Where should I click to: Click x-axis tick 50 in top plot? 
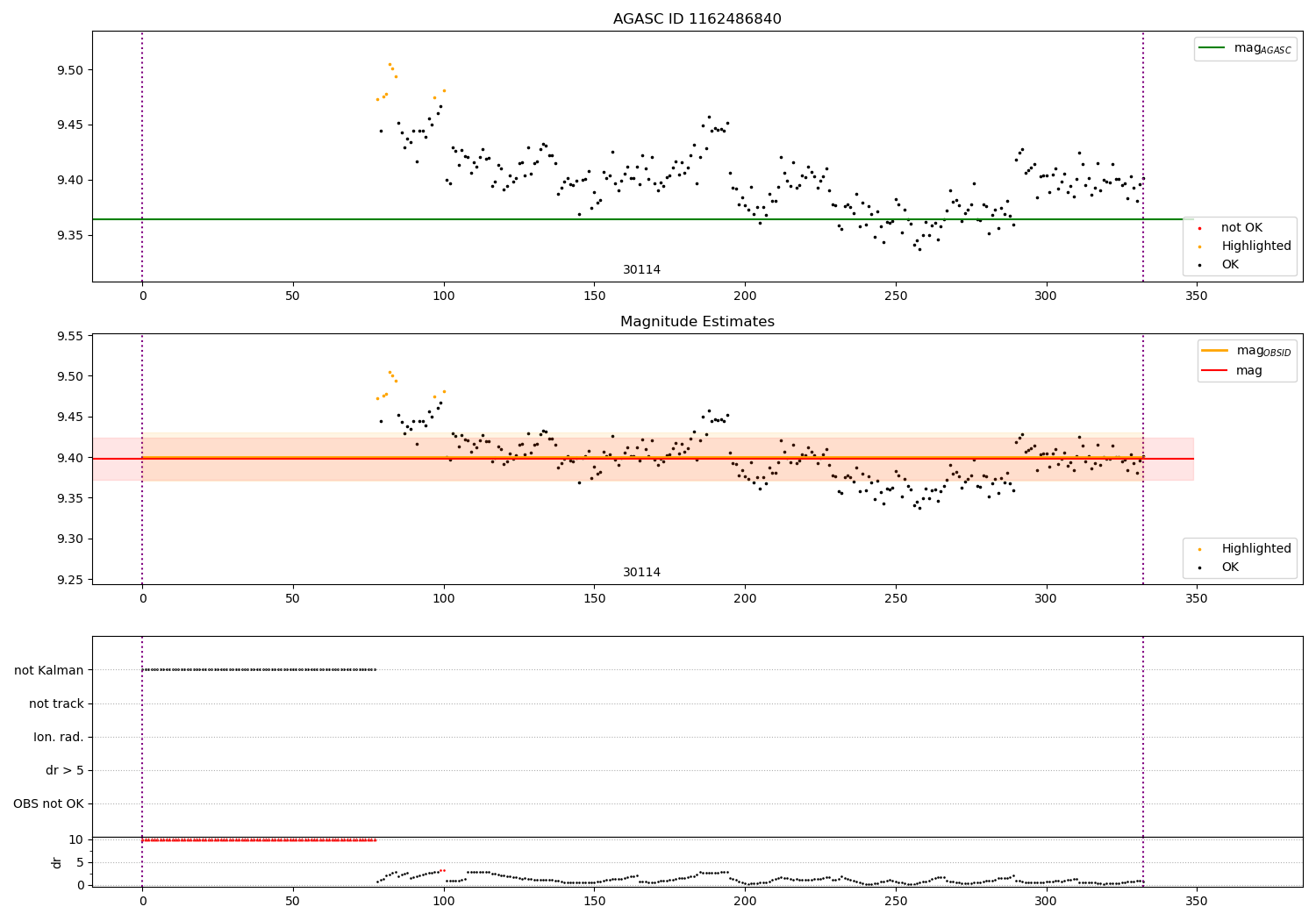[x=292, y=296]
